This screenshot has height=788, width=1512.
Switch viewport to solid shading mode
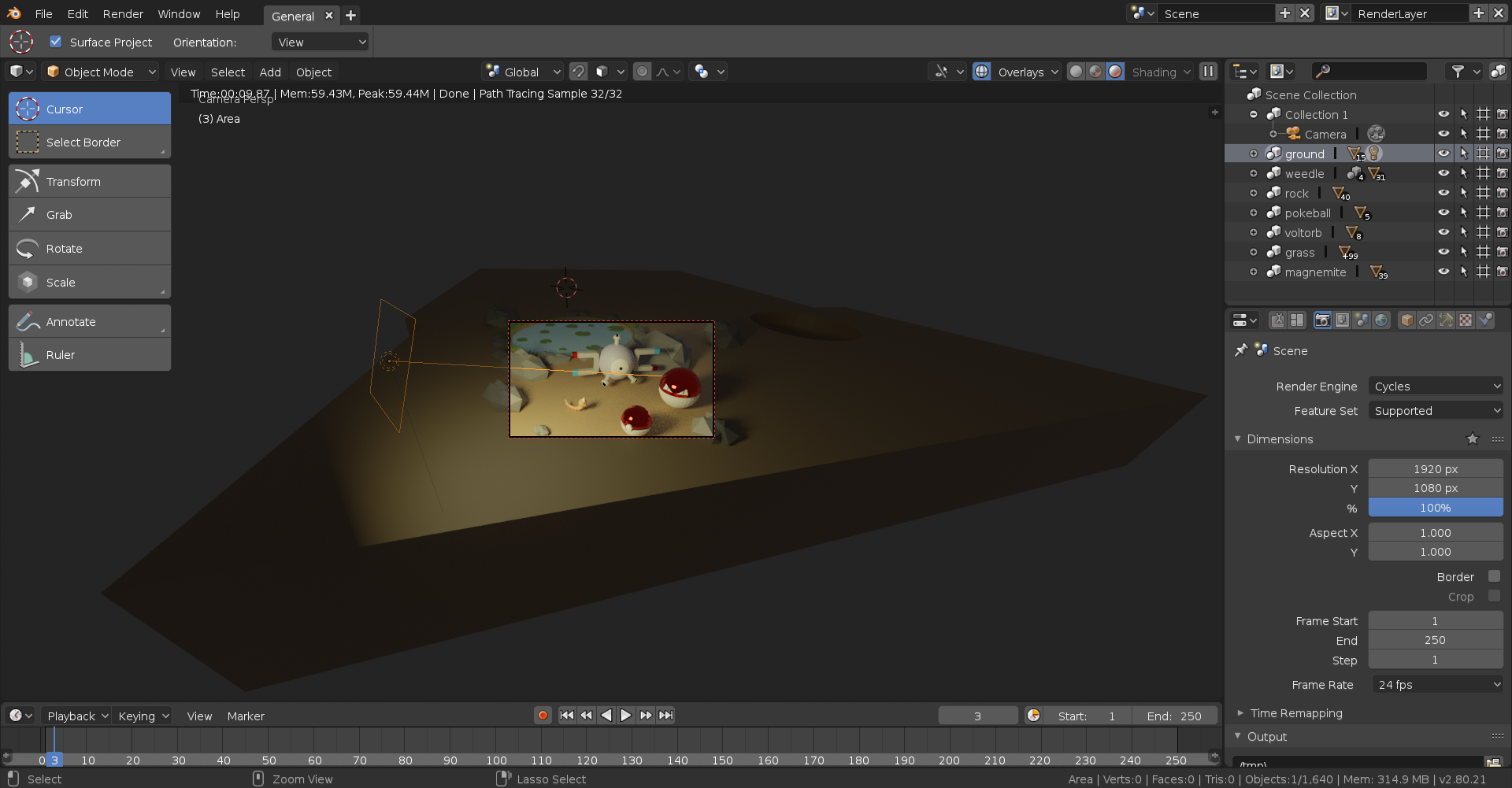coord(1076,72)
